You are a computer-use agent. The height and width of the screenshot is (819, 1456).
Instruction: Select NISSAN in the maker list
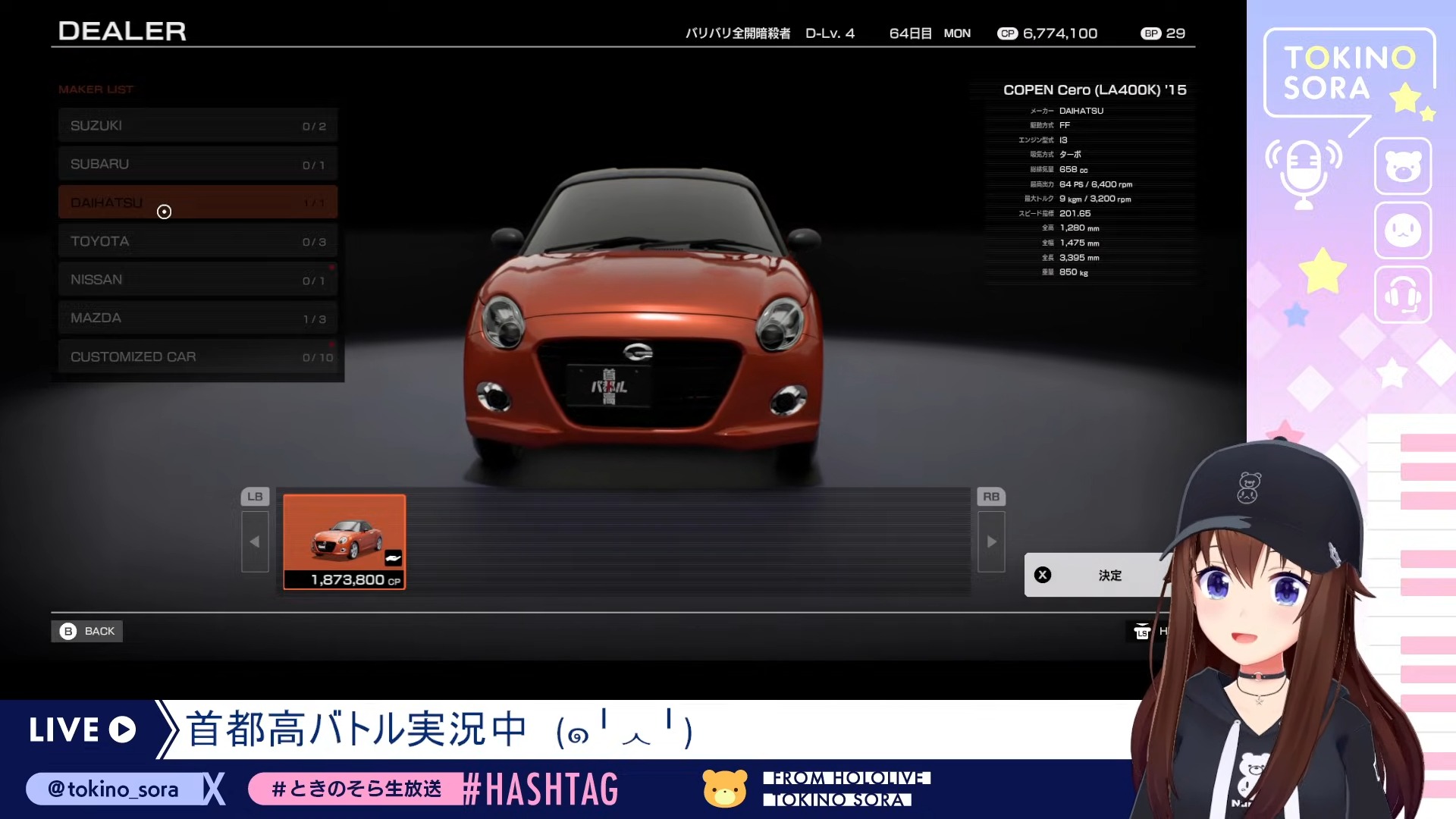pos(198,280)
